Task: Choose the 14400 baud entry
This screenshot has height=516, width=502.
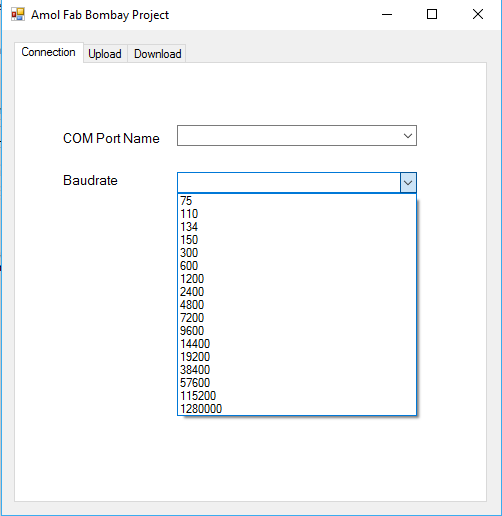Action: (x=297, y=344)
